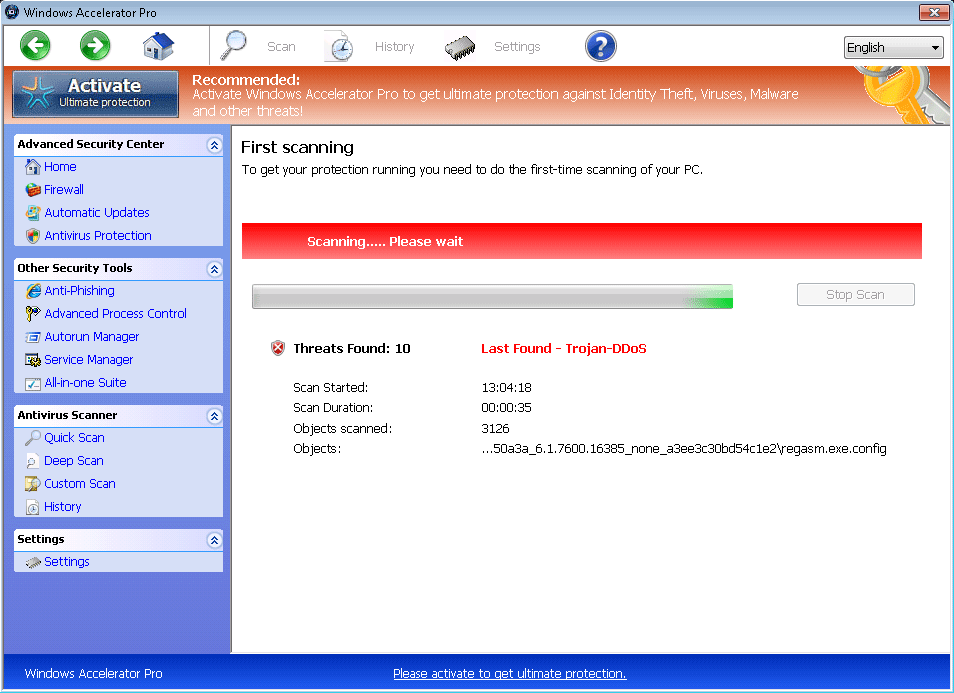The image size is (954, 693).
Task: Collapse the Other Security Tools section
Action: 213,269
